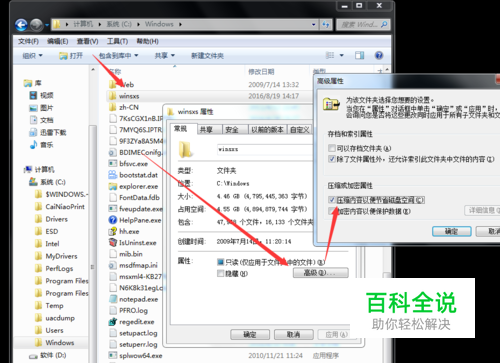Click 打开 toolbar button

71,55
